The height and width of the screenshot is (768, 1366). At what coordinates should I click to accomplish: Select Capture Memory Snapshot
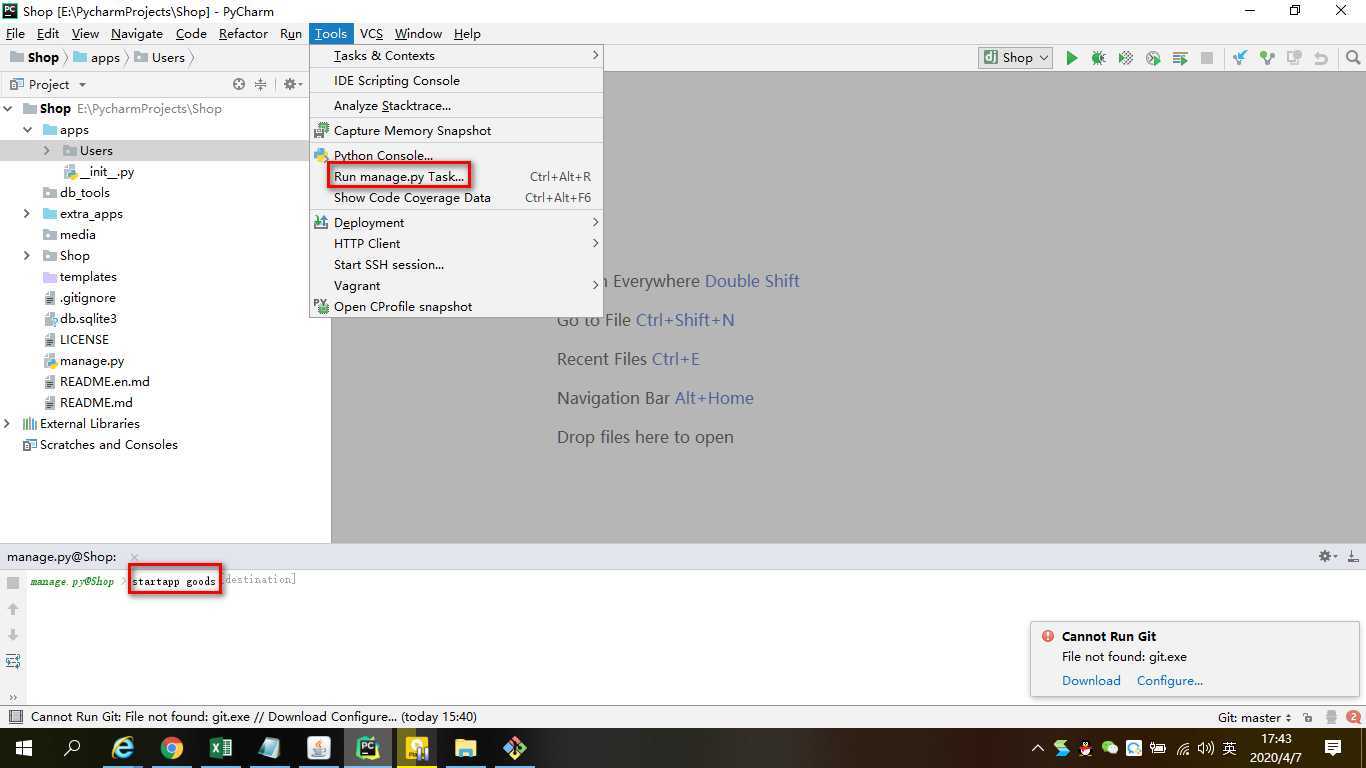pyautogui.click(x=456, y=131)
